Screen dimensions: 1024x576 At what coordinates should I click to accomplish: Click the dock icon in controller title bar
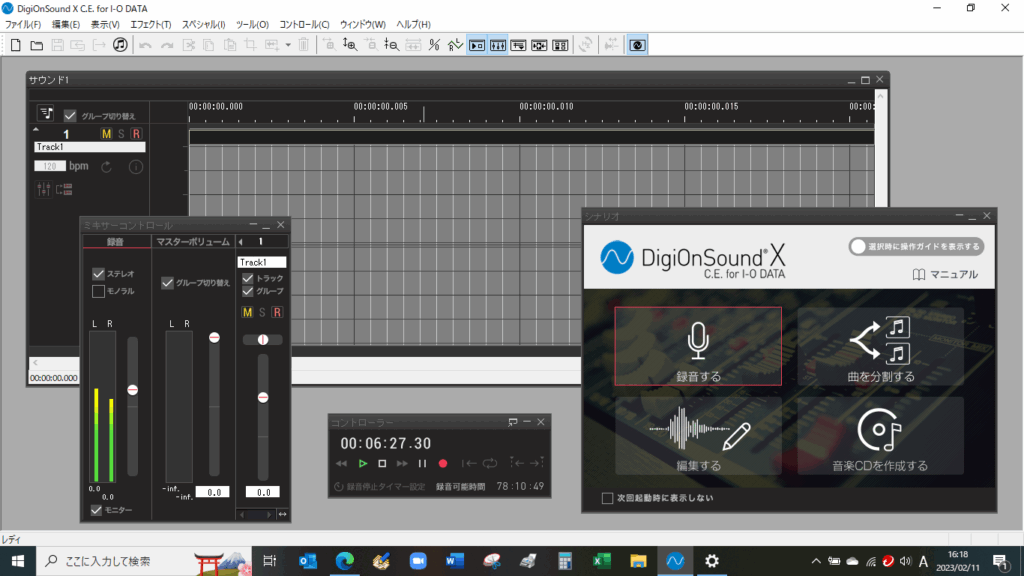(513, 422)
